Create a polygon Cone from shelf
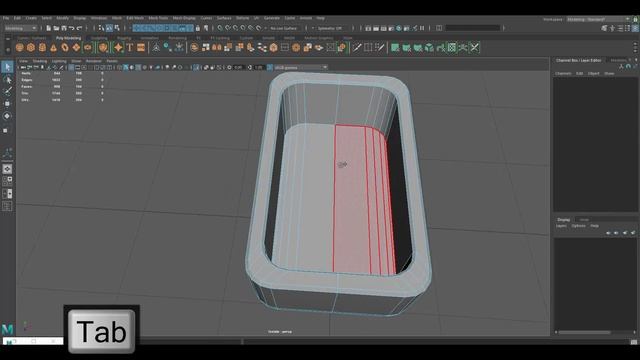 pos(53,48)
